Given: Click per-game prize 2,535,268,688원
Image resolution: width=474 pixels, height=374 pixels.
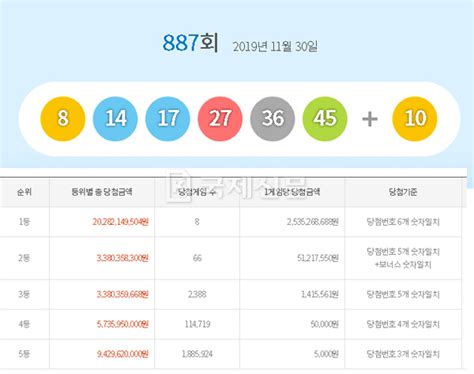Looking at the screenshot, I should [313, 222].
